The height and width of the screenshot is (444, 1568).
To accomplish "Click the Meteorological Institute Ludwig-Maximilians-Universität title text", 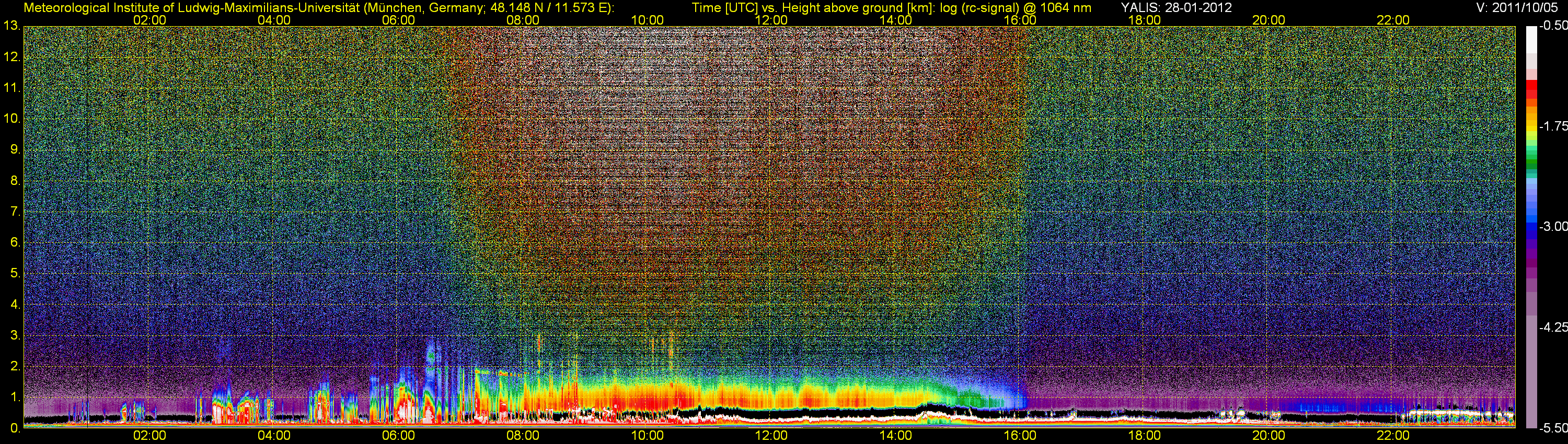I will (x=318, y=8).
